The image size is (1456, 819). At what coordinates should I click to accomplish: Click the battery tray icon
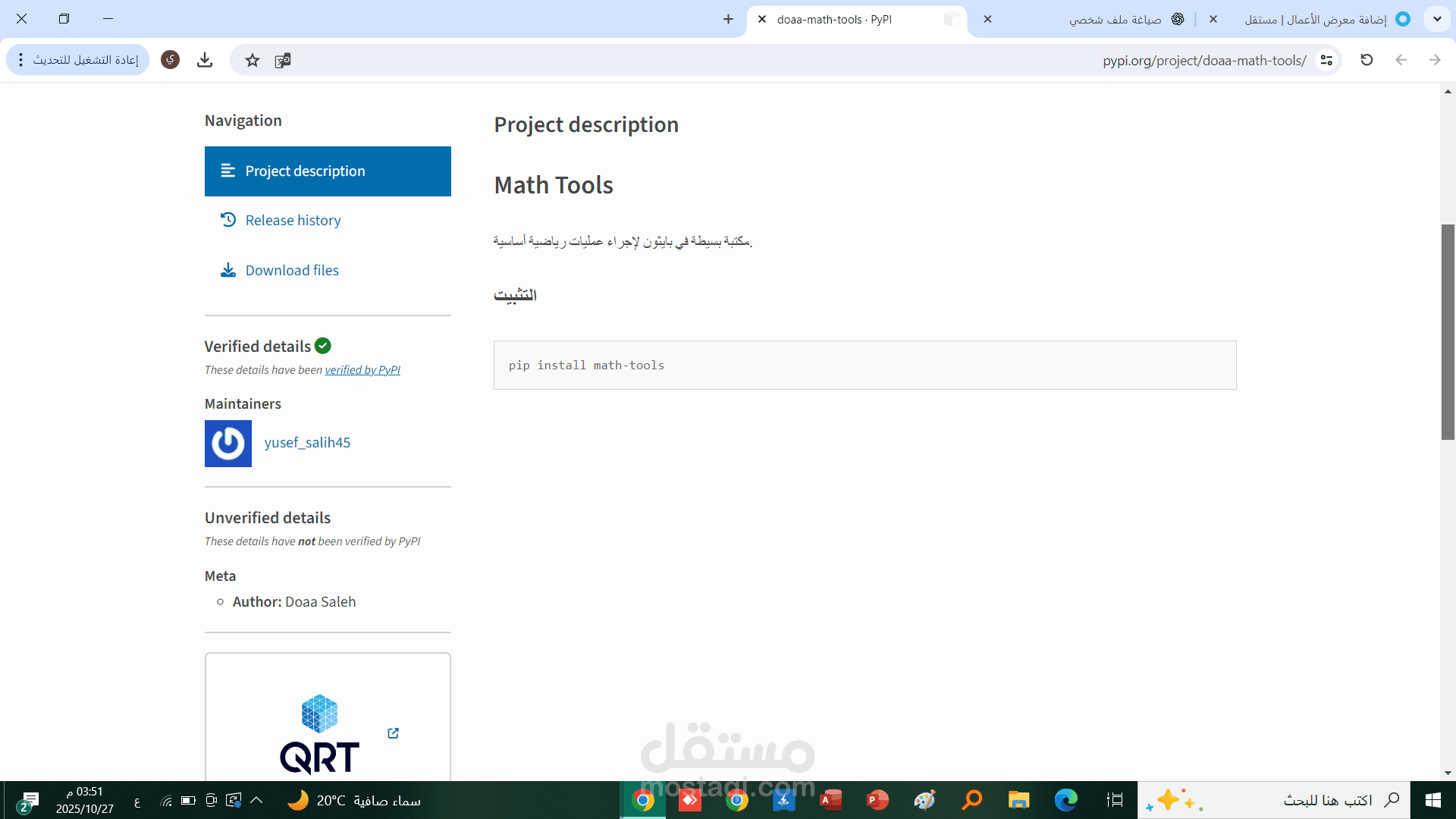point(188,800)
